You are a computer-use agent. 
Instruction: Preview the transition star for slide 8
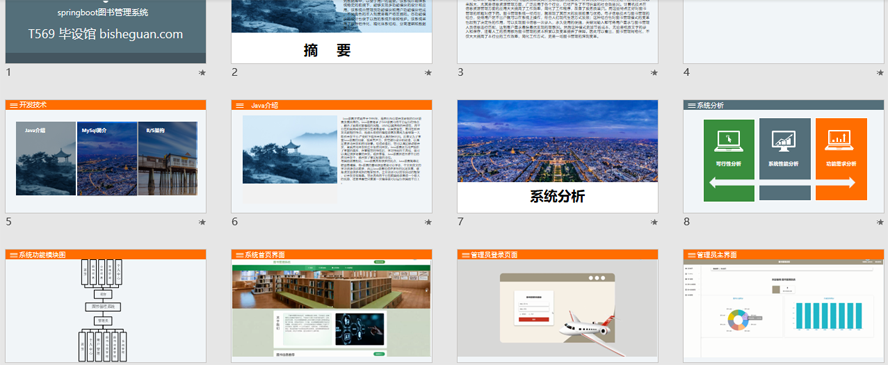(x=880, y=222)
